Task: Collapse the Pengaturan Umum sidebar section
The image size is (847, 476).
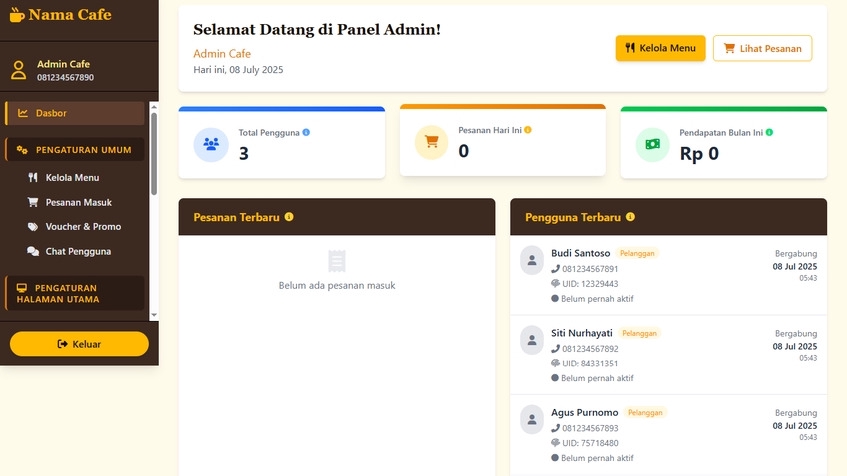Action: tap(76, 150)
